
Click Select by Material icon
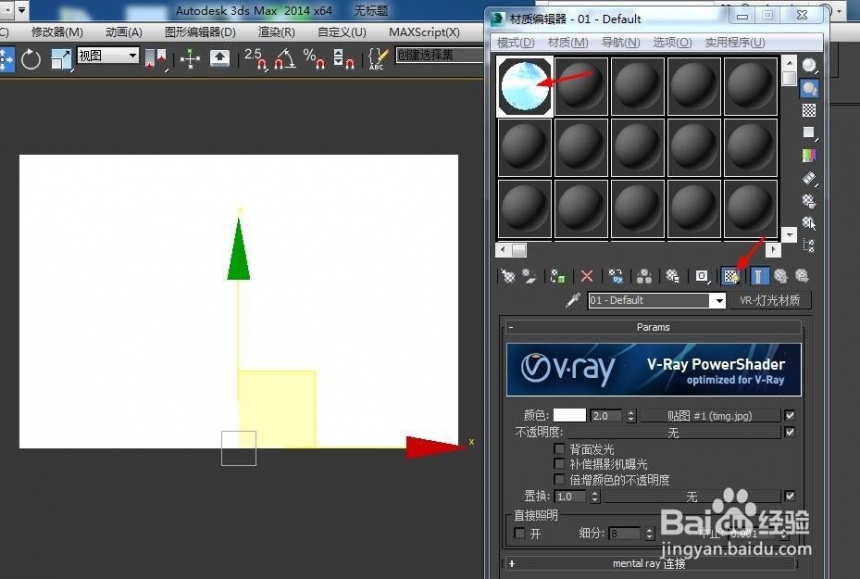click(x=809, y=223)
